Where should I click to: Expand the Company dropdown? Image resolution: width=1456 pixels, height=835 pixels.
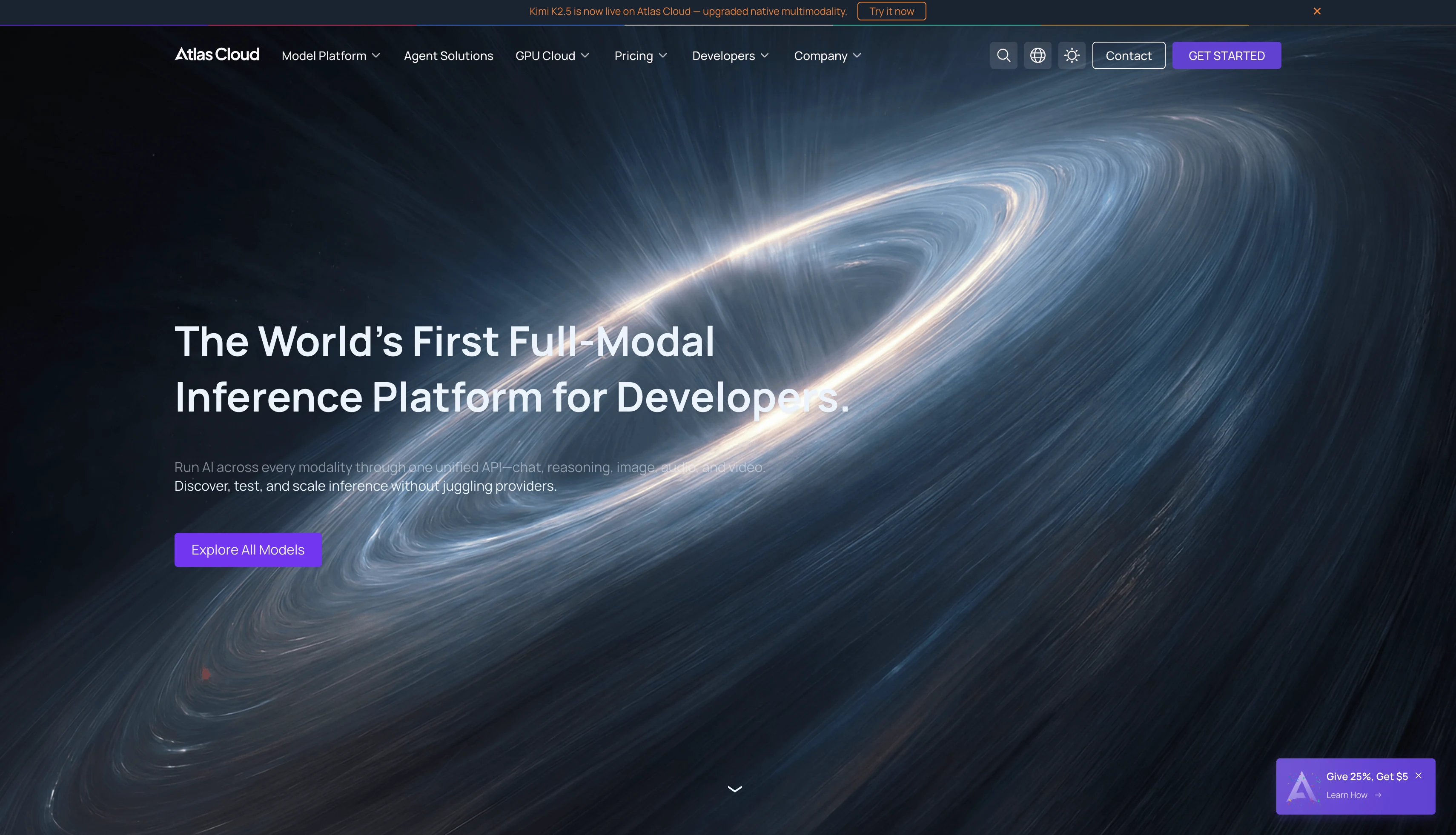[828, 56]
